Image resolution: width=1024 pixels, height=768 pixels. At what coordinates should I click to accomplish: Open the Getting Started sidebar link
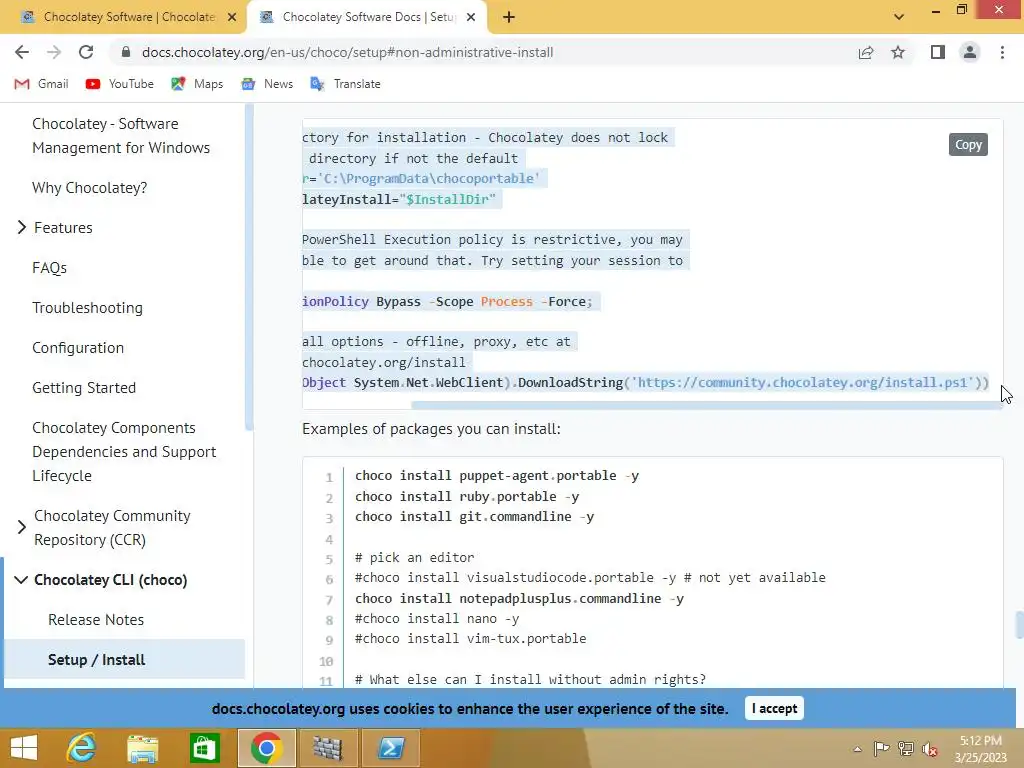coord(84,388)
